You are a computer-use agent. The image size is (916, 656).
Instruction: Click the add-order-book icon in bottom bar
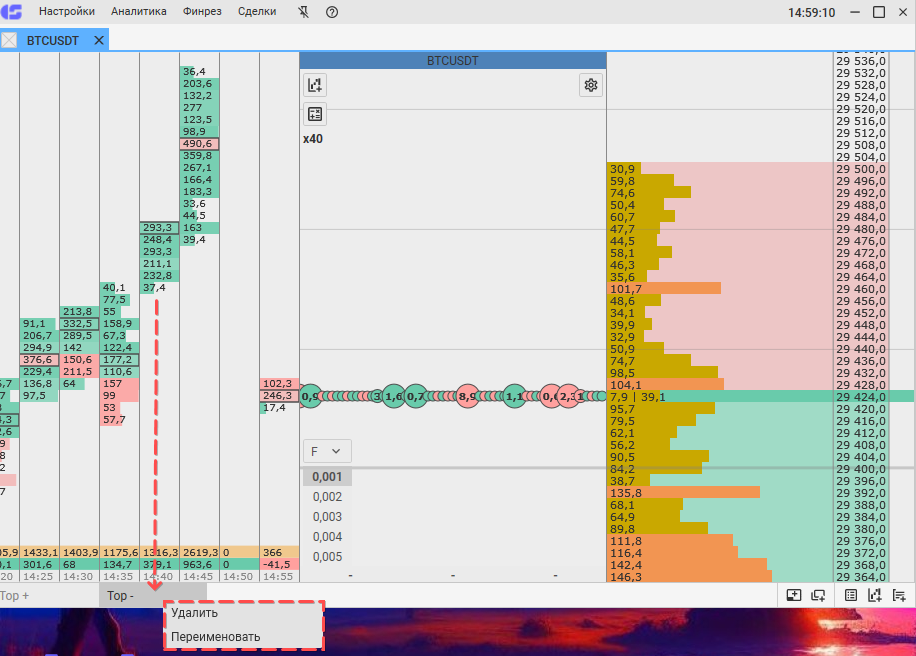pyautogui.click(x=899, y=595)
